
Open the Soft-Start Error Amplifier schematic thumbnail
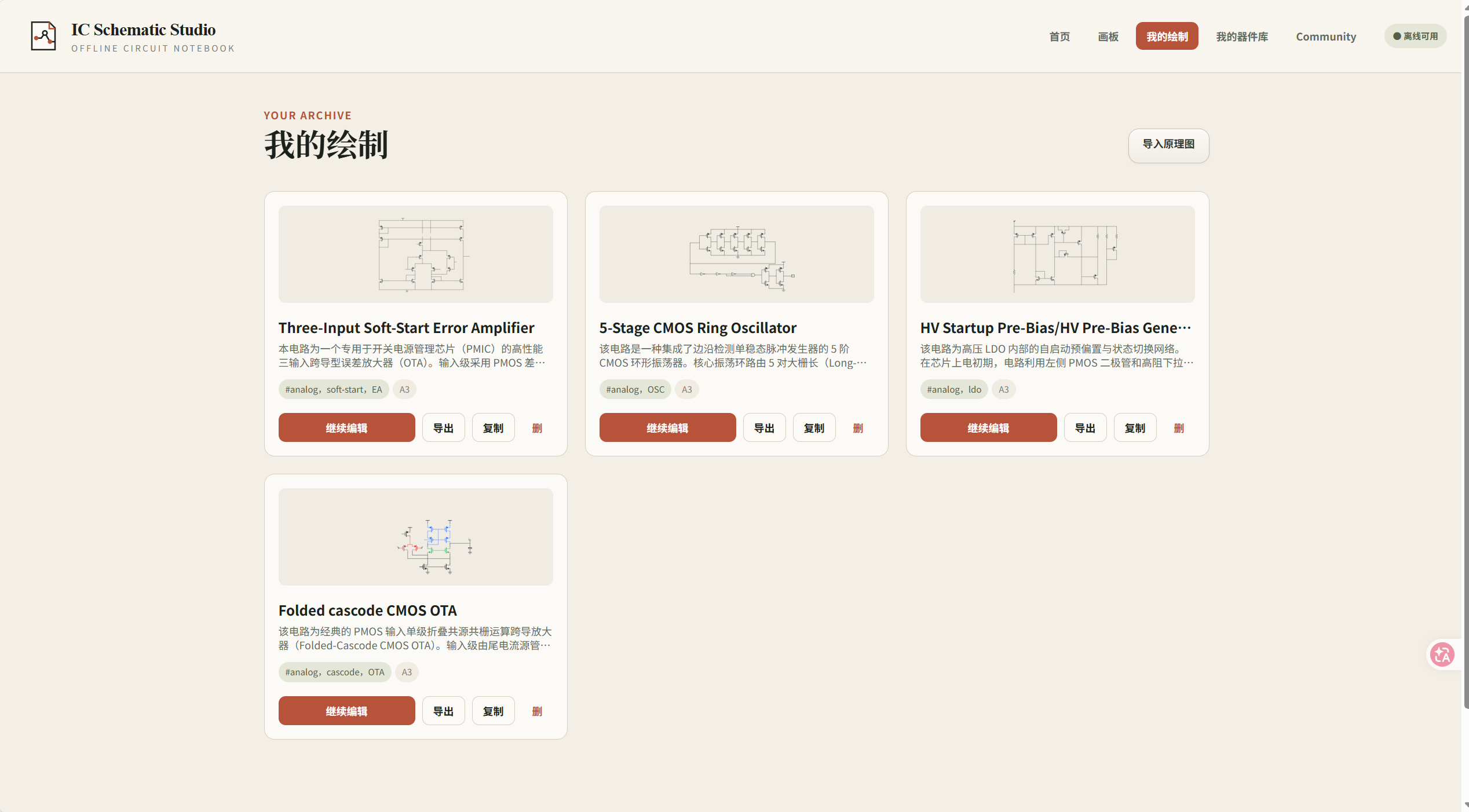click(x=415, y=254)
